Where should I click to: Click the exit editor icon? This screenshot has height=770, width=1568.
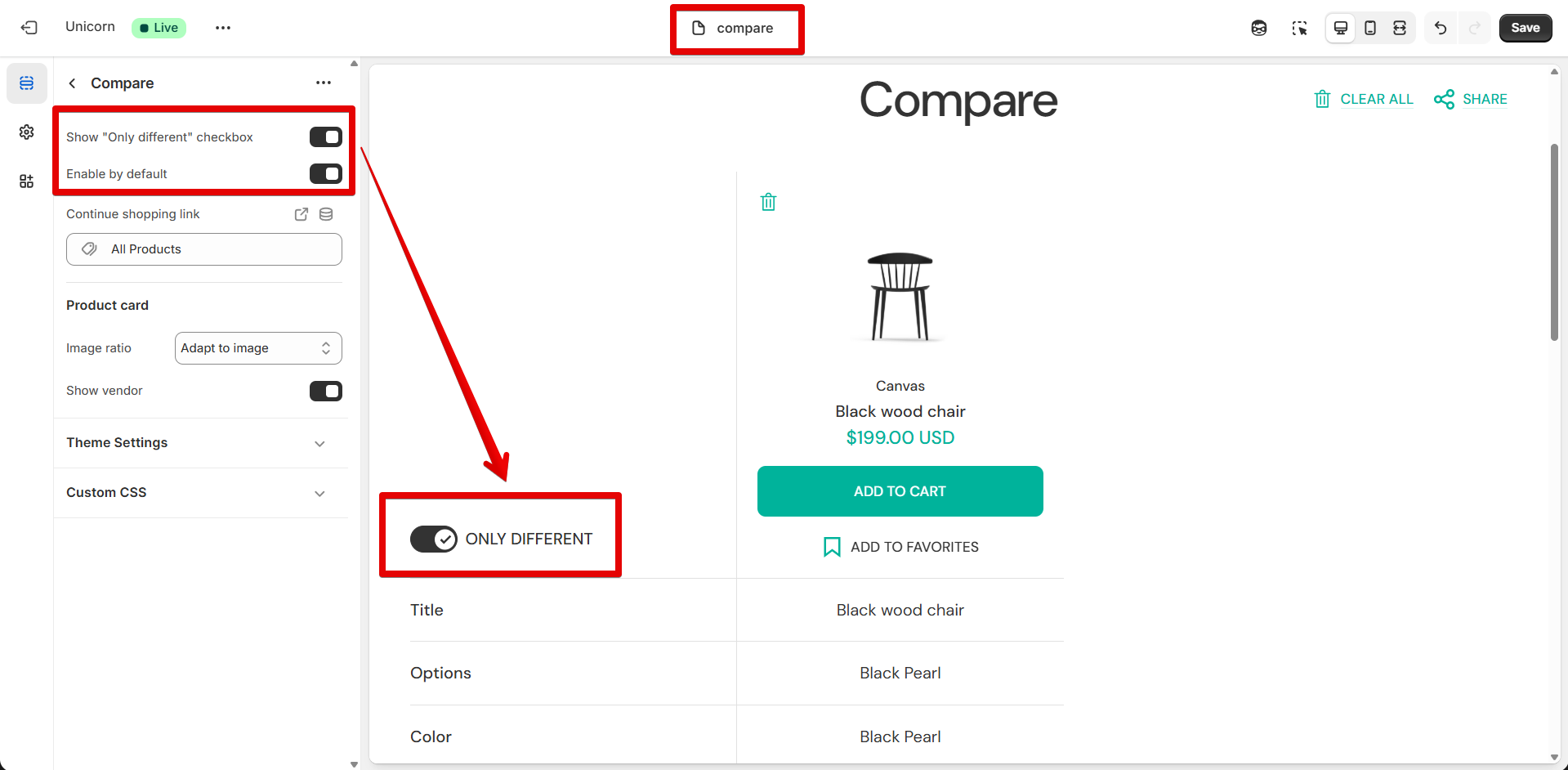(x=29, y=28)
